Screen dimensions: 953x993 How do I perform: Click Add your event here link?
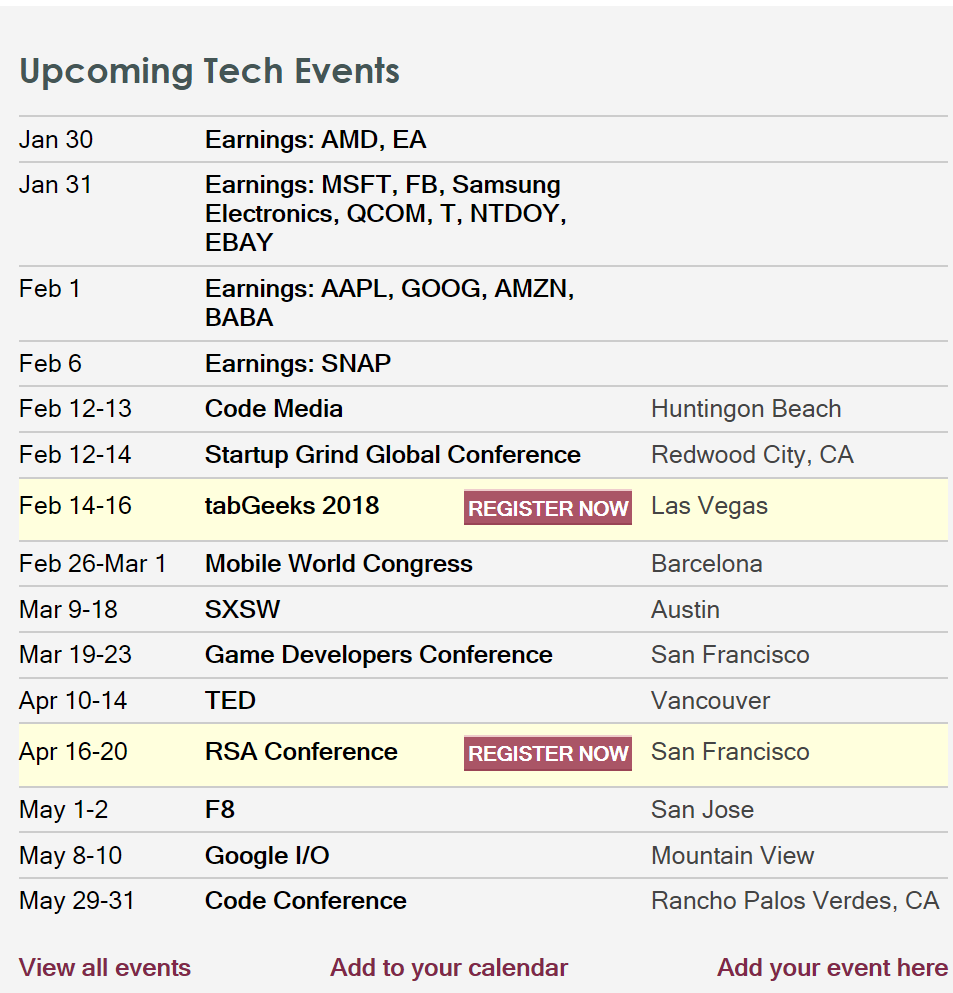click(x=832, y=967)
